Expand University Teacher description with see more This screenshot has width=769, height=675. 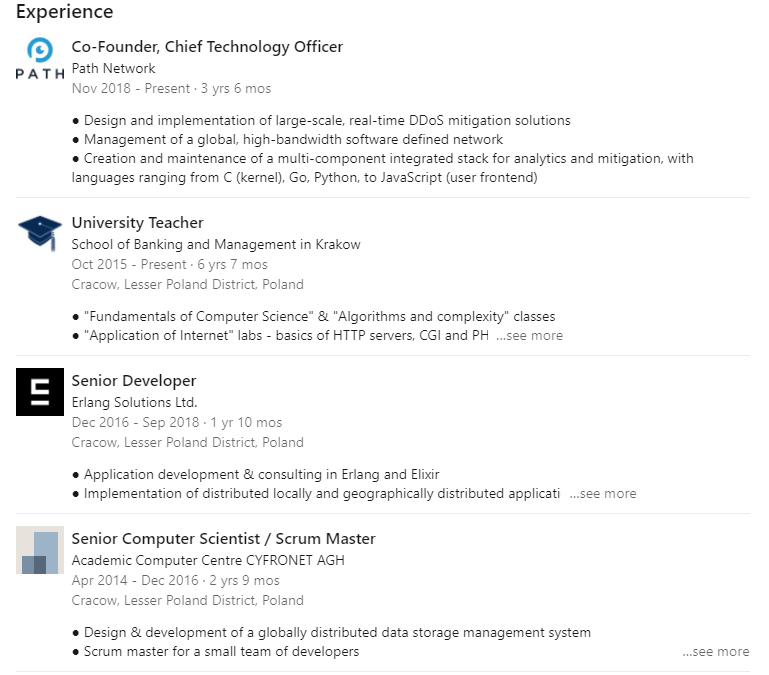[529, 336]
